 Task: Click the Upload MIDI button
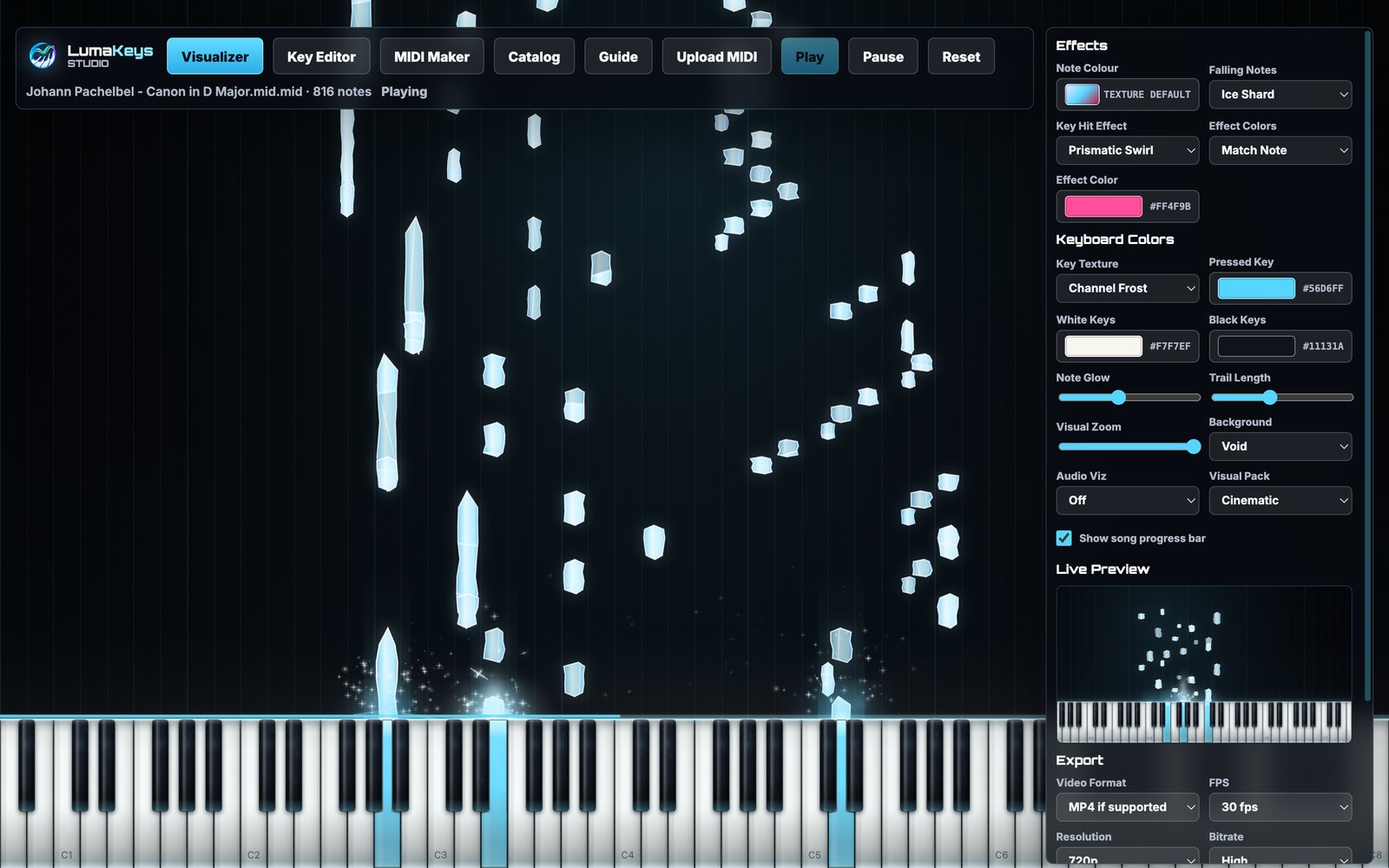click(716, 56)
